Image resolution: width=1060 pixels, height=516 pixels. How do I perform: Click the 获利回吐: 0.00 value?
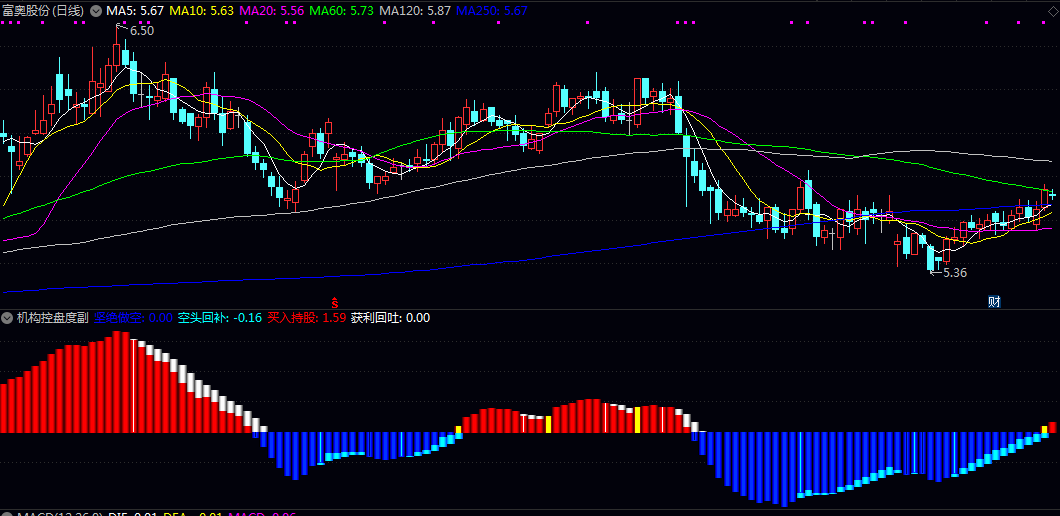pyautogui.click(x=390, y=318)
